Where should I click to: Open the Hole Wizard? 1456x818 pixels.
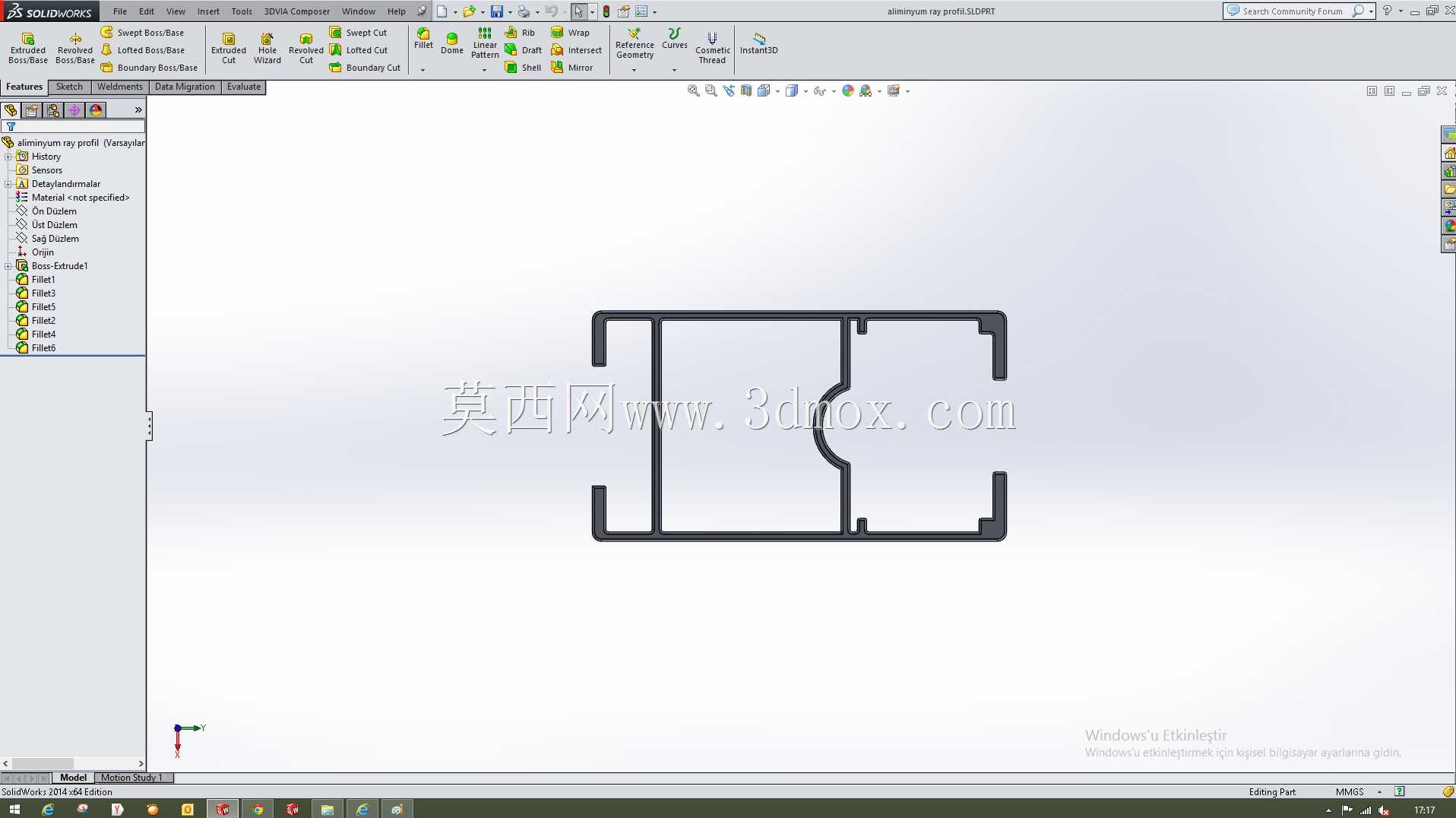pos(267,48)
